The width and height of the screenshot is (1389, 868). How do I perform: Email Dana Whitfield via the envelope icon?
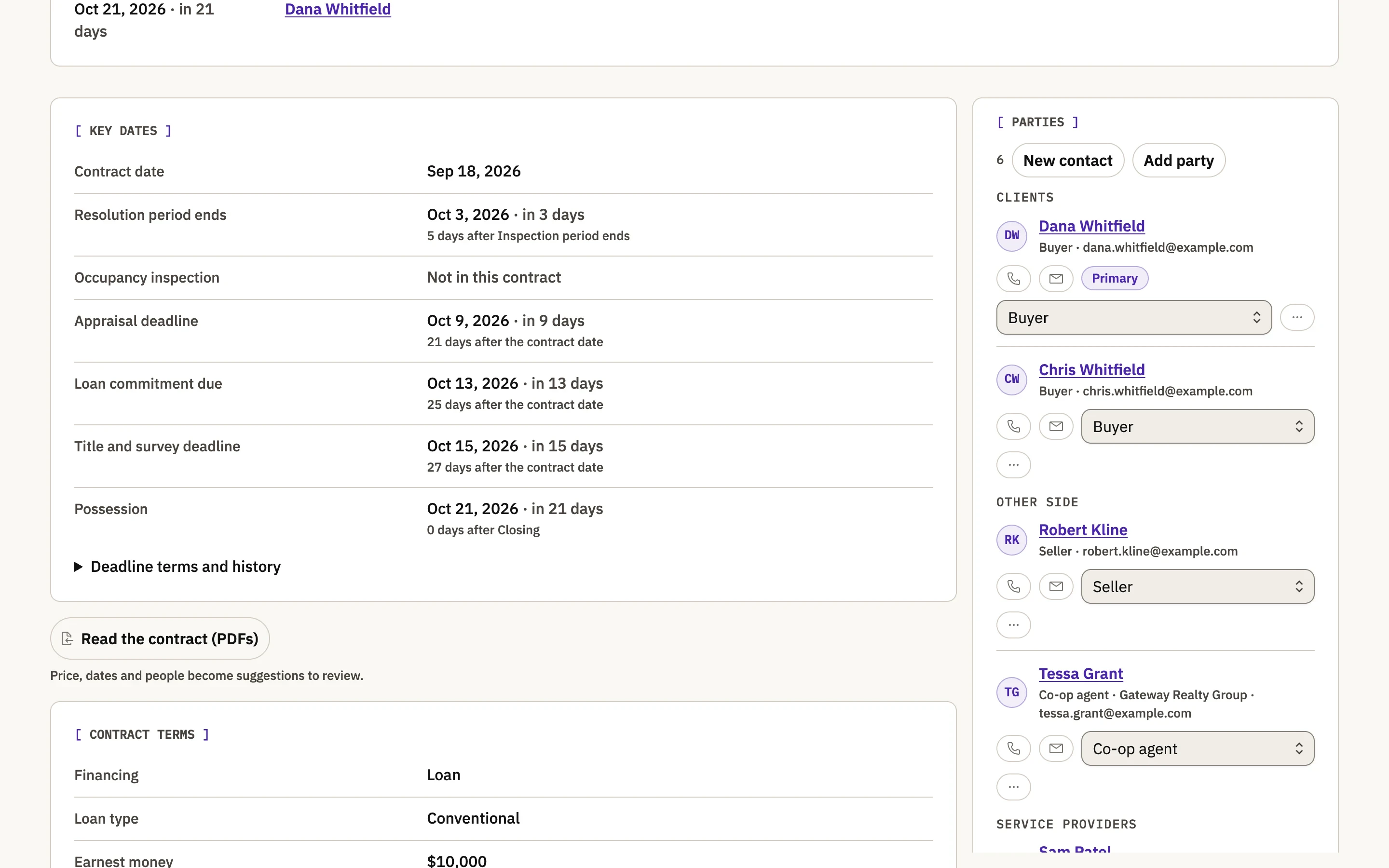(x=1056, y=278)
